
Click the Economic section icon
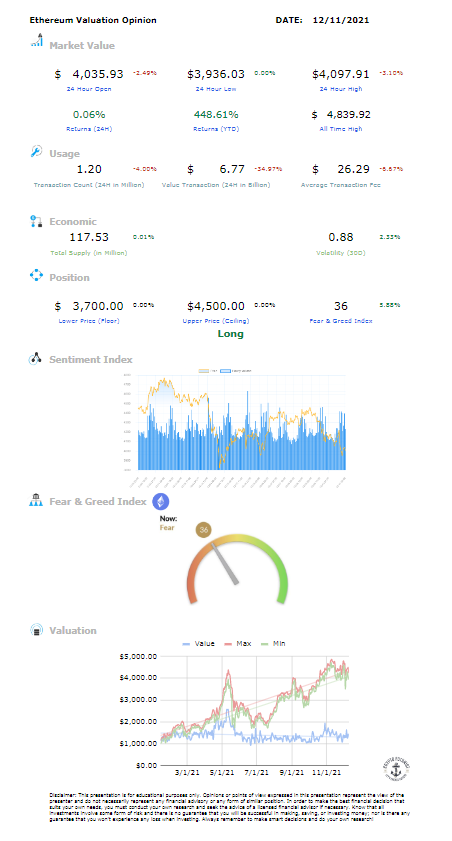point(36,221)
